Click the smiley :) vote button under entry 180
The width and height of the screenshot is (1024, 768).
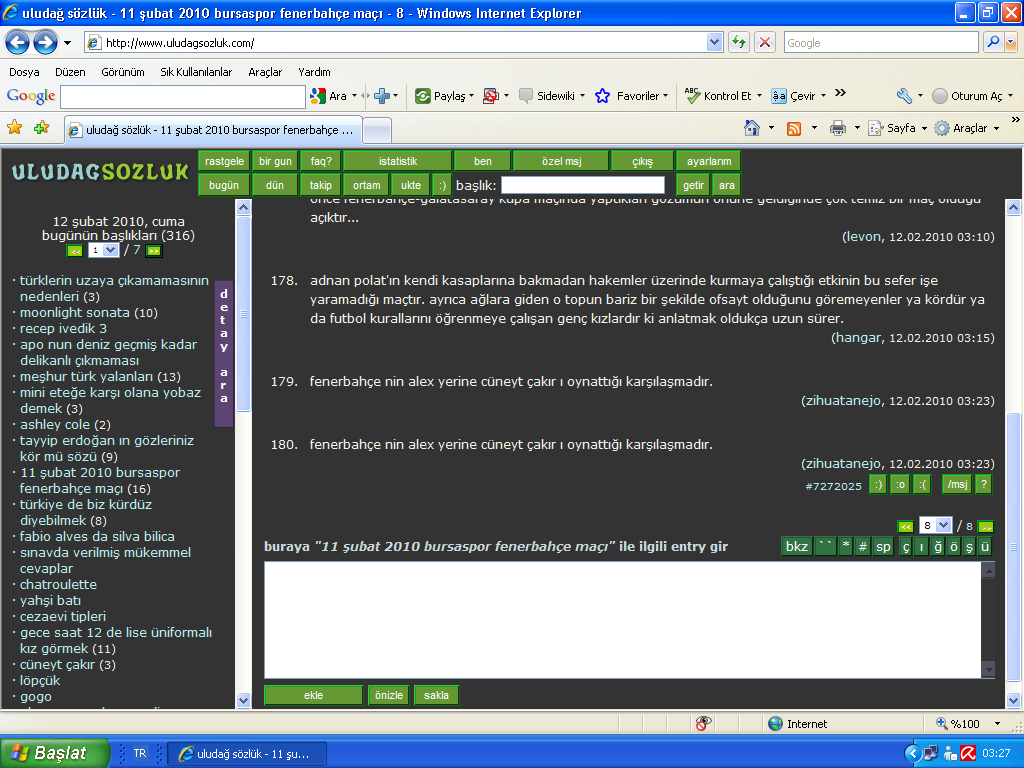[878, 485]
